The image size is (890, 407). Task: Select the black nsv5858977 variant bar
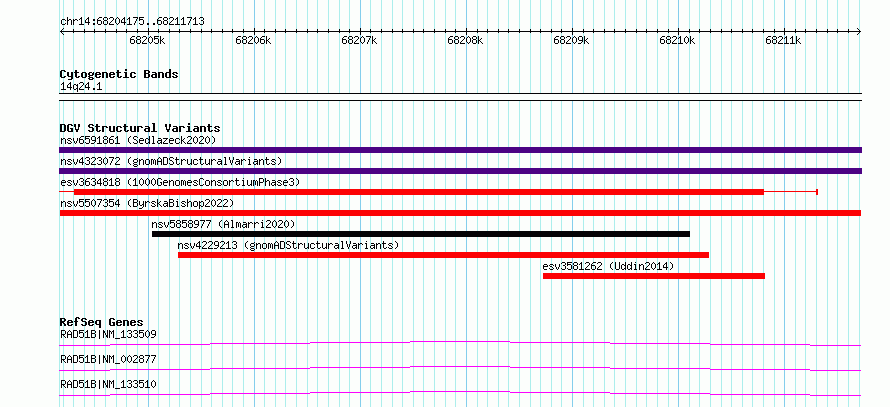[421, 234]
